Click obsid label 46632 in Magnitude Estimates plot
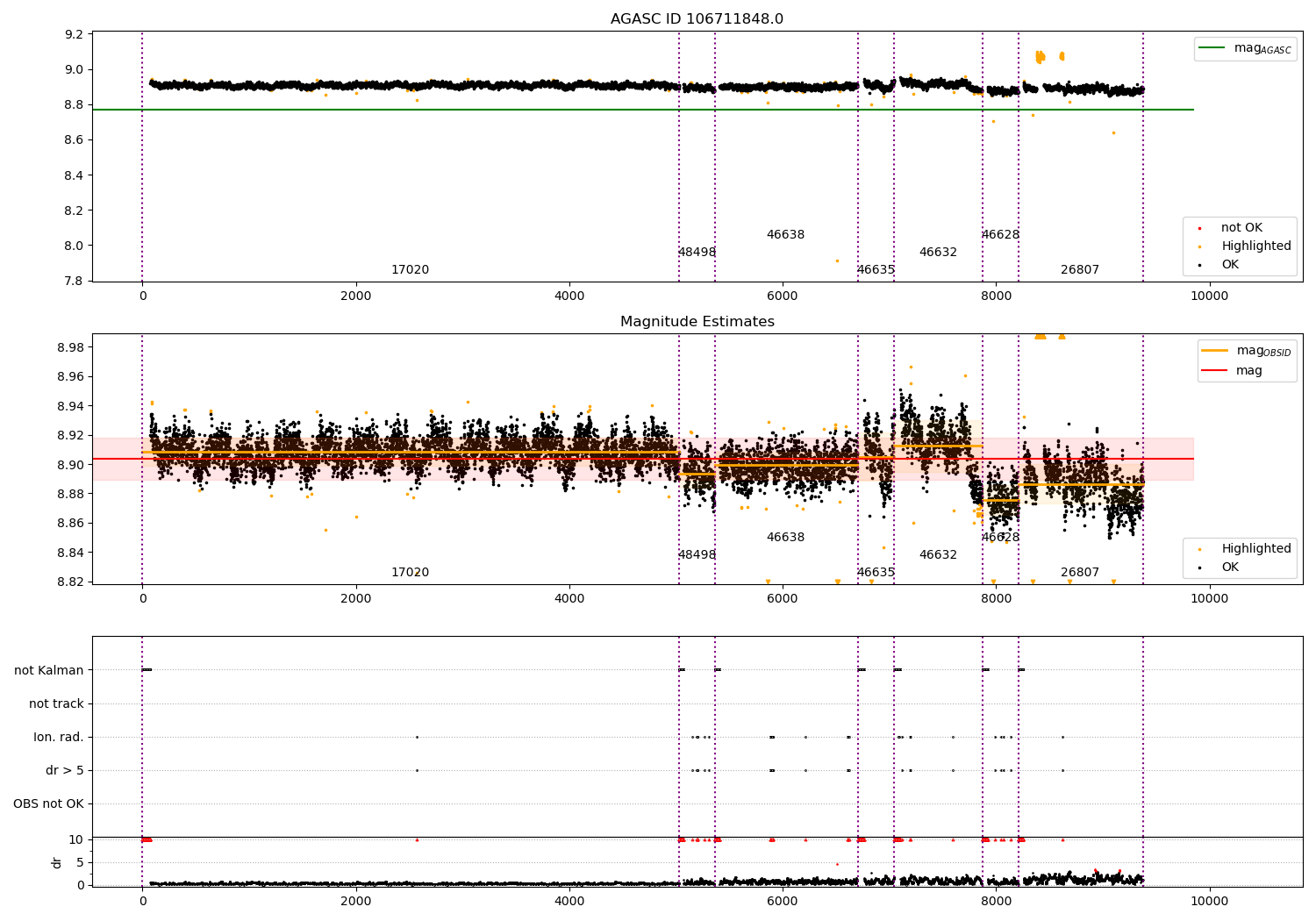The image size is (1316, 921). [x=938, y=554]
